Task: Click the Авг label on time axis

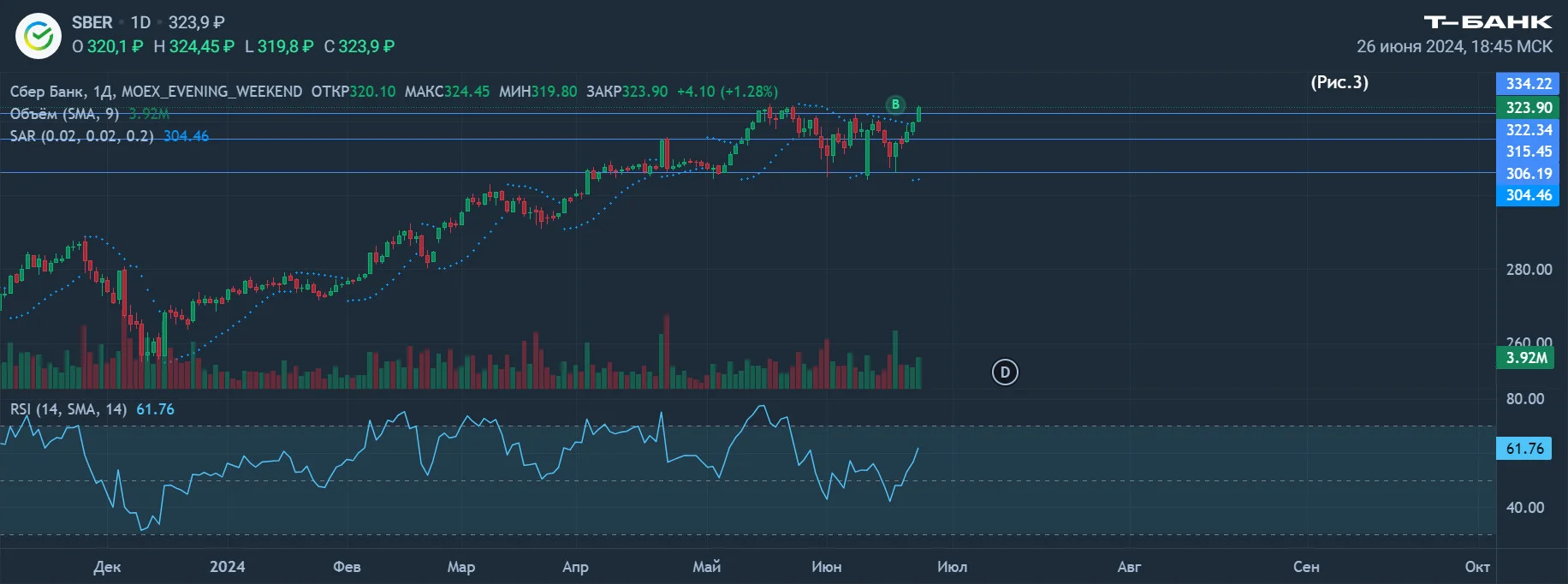Action: coord(1129,567)
